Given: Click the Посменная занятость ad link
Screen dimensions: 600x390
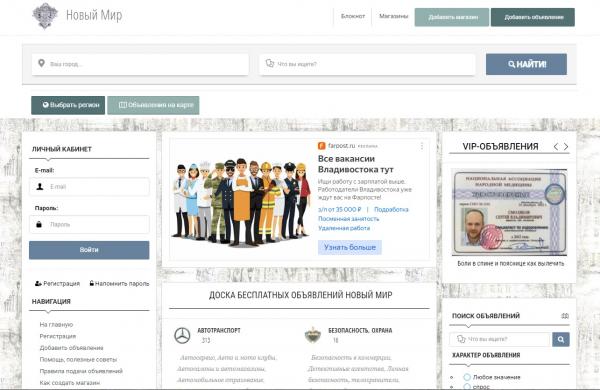Looking at the screenshot, I should (x=349, y=219).
